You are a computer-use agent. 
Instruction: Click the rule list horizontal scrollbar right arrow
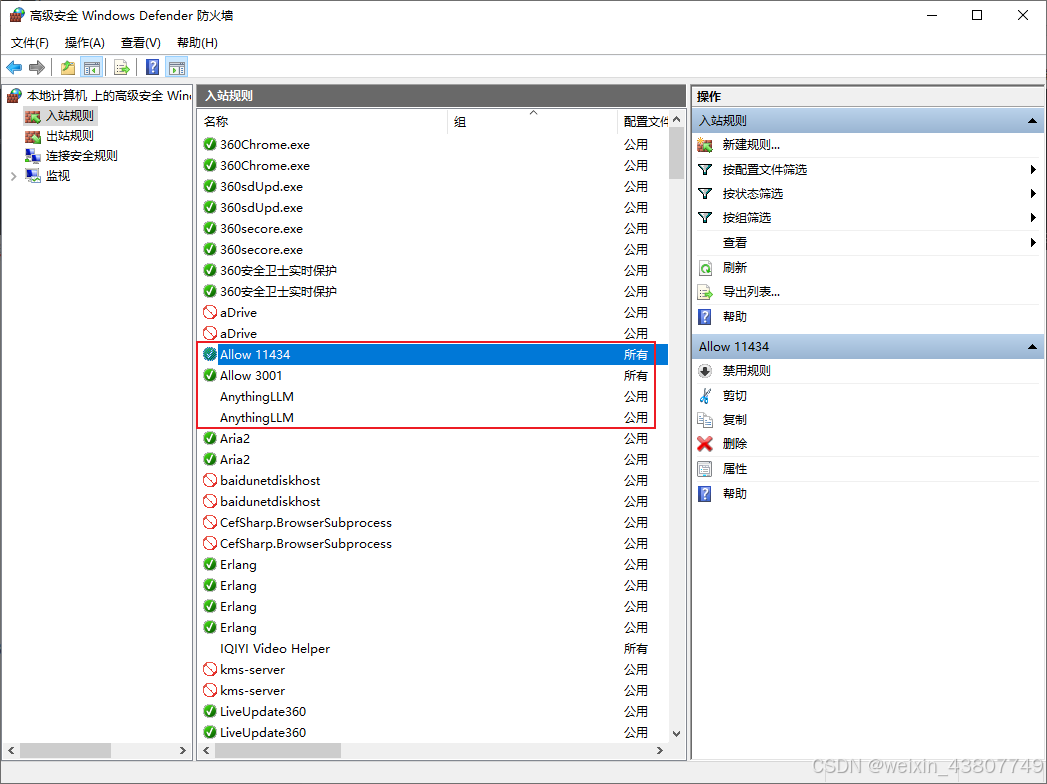[660, 751]
